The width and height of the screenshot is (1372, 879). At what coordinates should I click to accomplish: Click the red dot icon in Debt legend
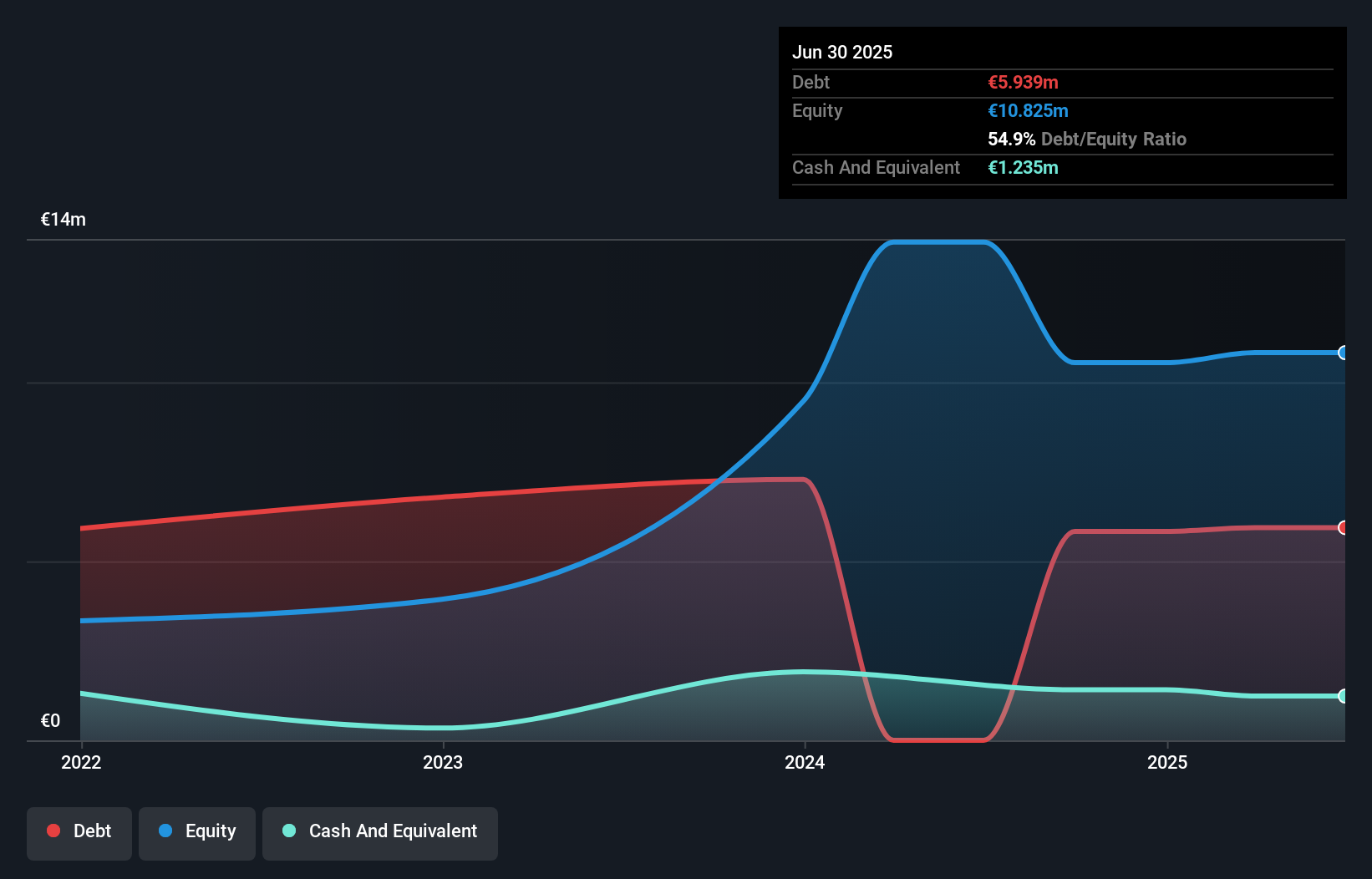(x=53, y=831)
